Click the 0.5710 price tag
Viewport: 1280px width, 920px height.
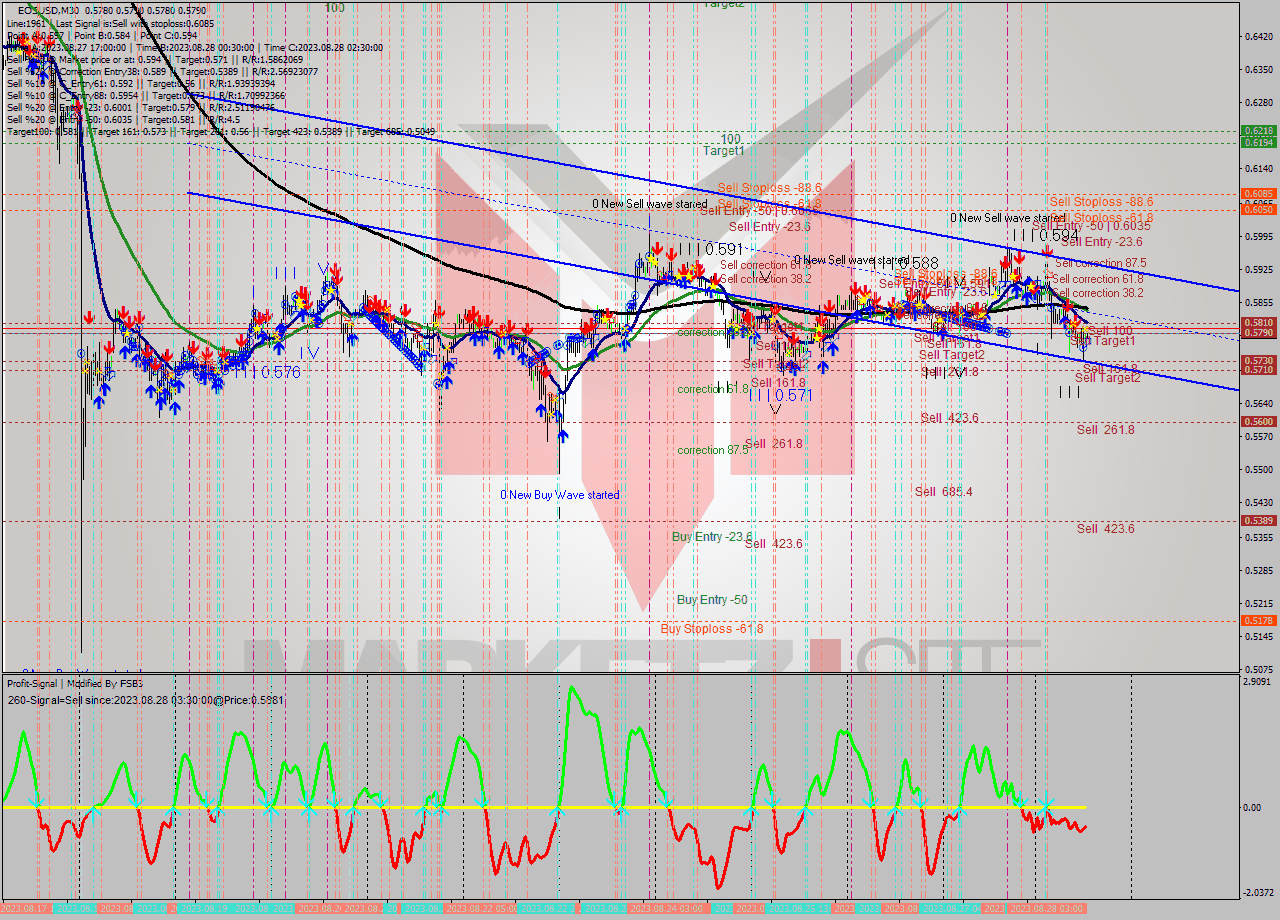(x=1258, y=370)
